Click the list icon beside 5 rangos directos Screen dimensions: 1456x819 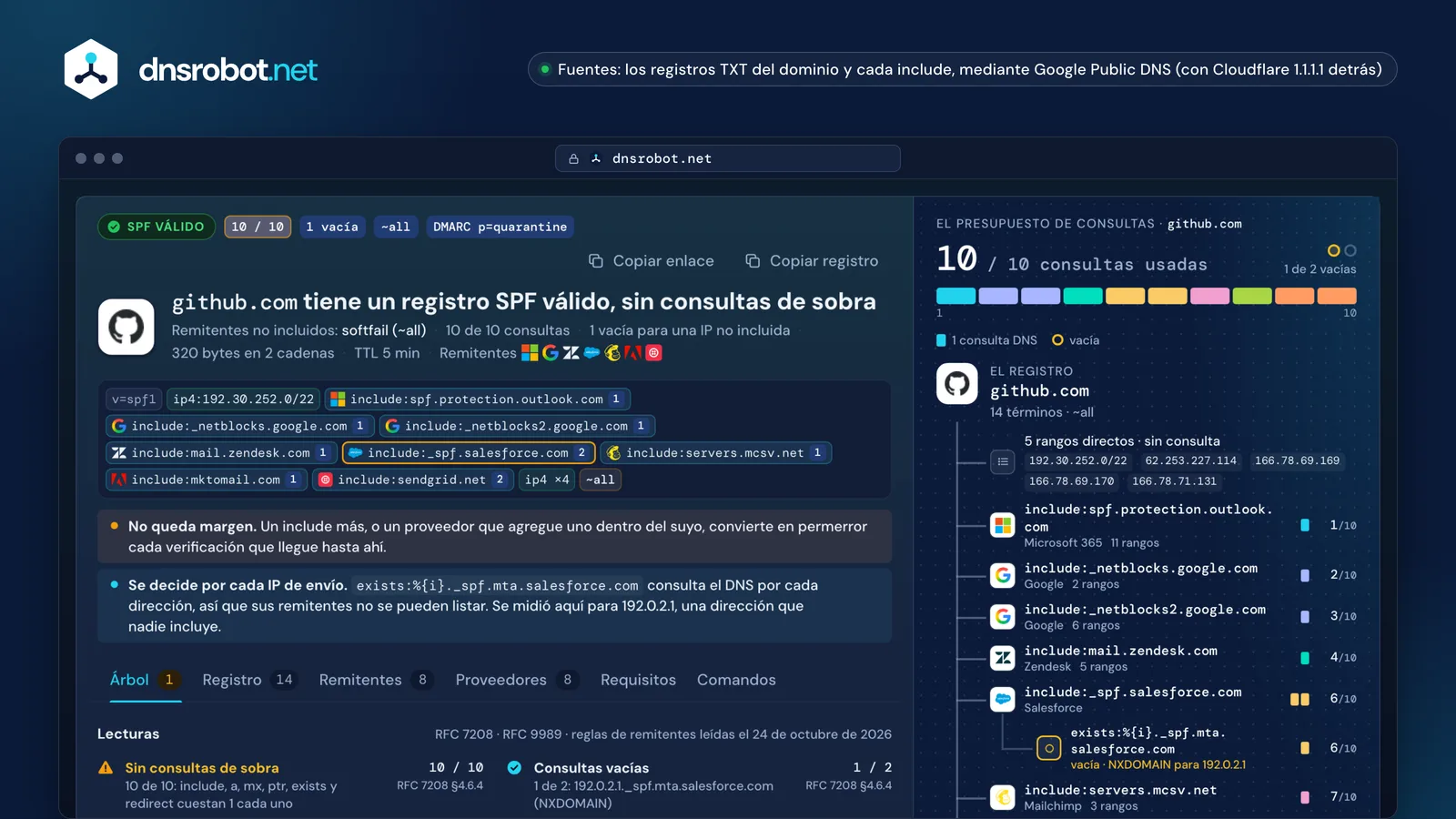tap(1003, 461)
